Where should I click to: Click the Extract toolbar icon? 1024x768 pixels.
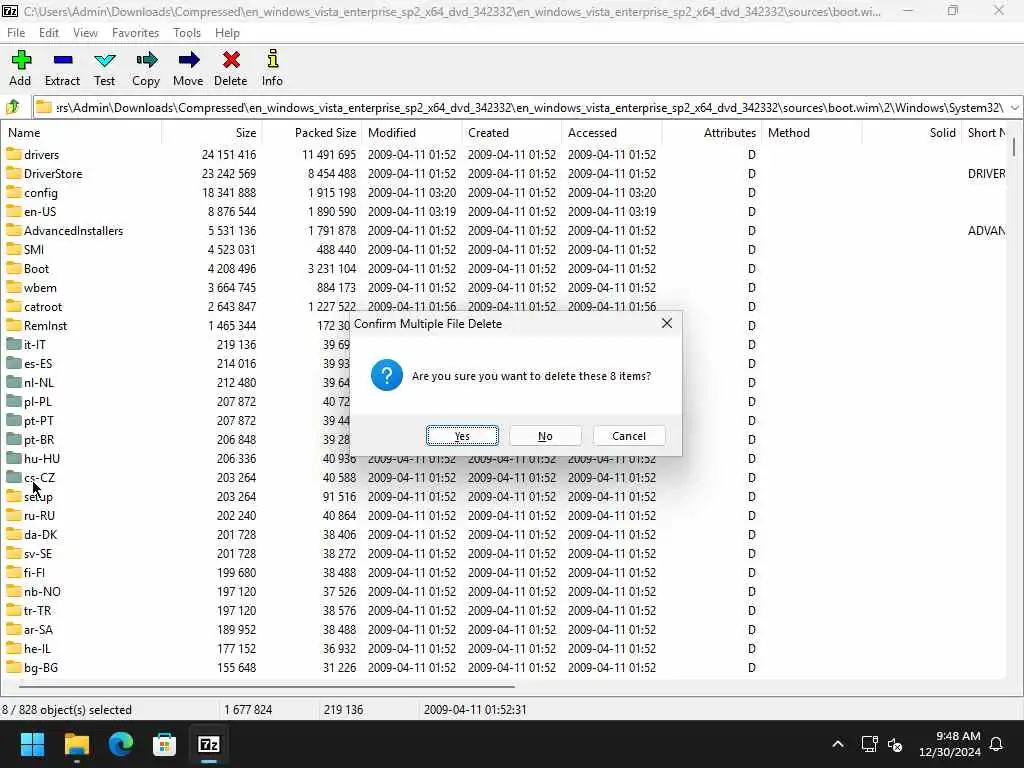63,60
